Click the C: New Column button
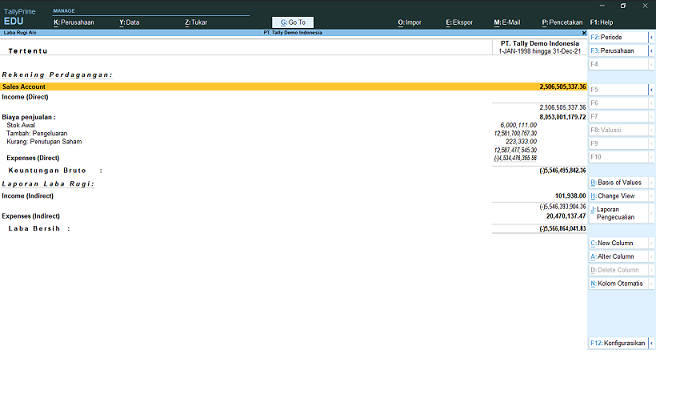 click(x=618, y=243)
